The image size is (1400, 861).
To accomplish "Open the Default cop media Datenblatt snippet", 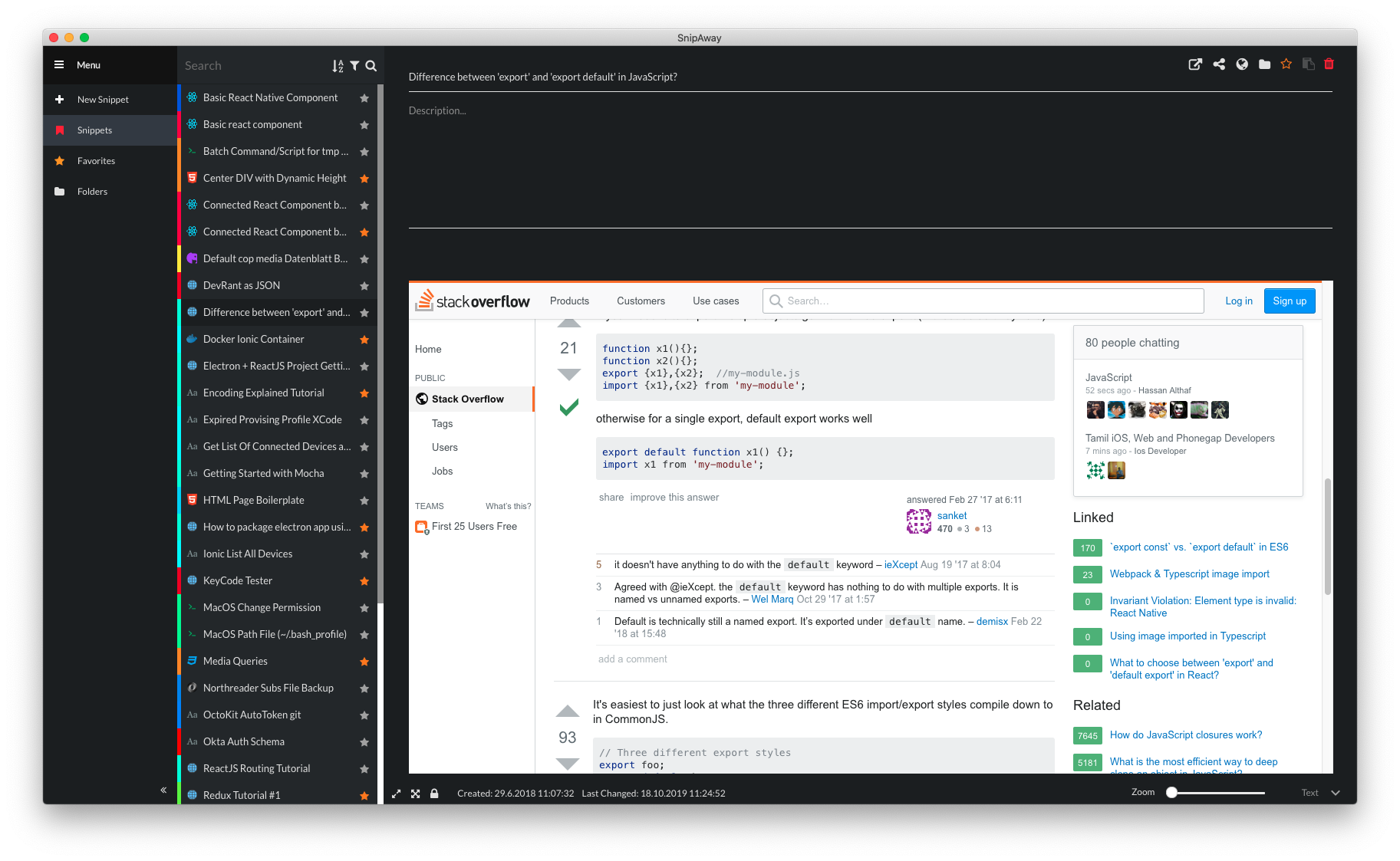I will (277, 258).
